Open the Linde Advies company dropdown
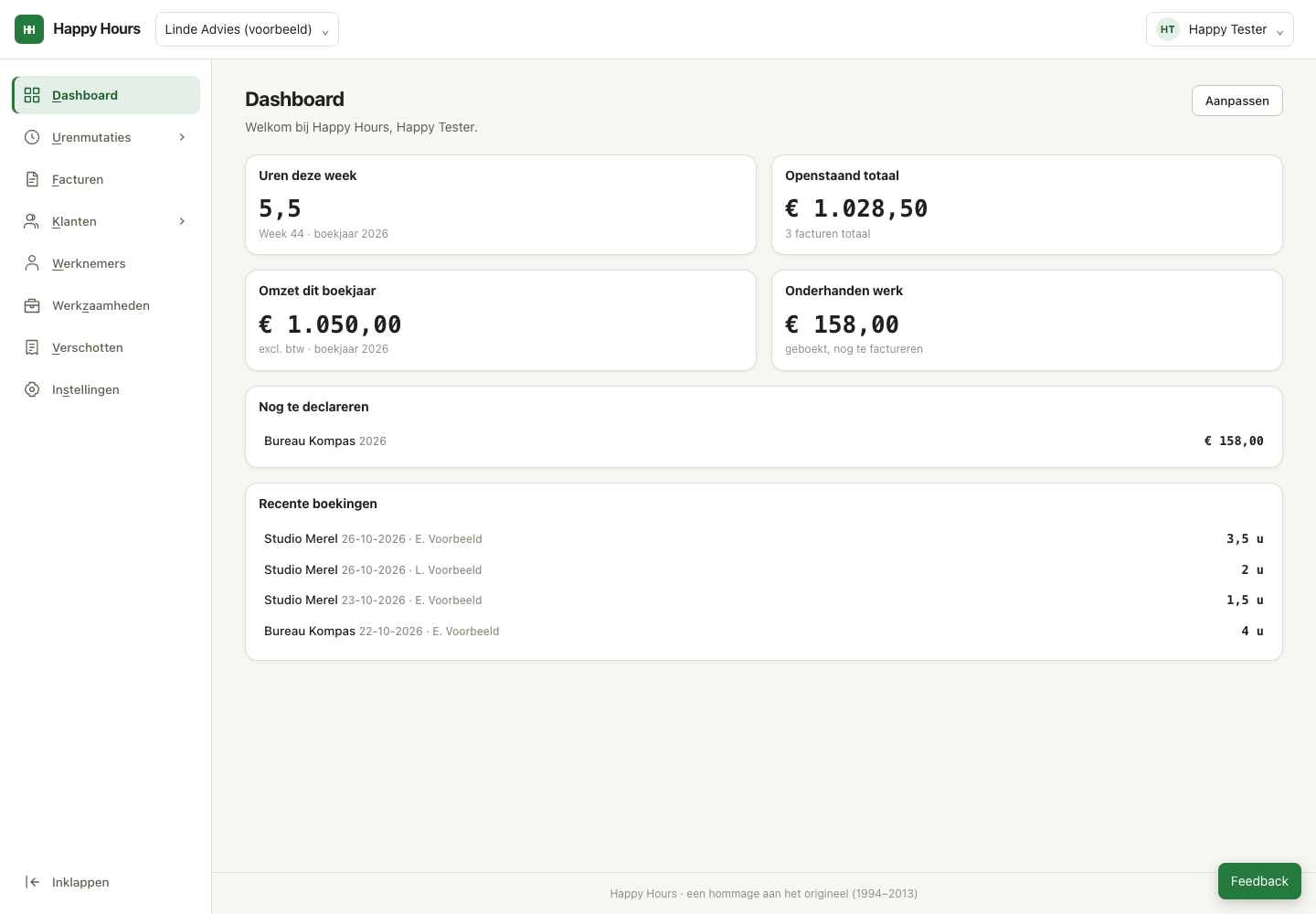 tap(247, 29)
